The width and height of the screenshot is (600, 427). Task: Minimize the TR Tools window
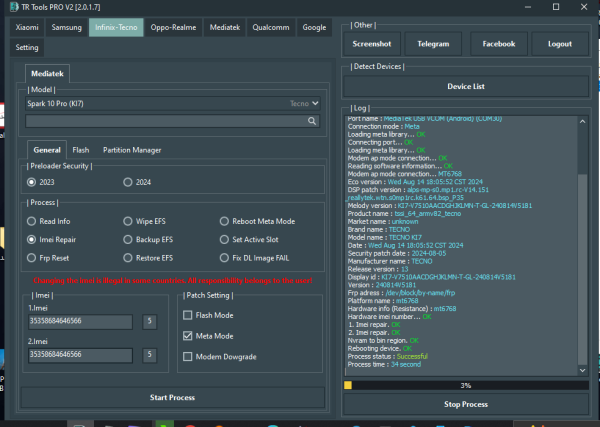coord(528,7)
